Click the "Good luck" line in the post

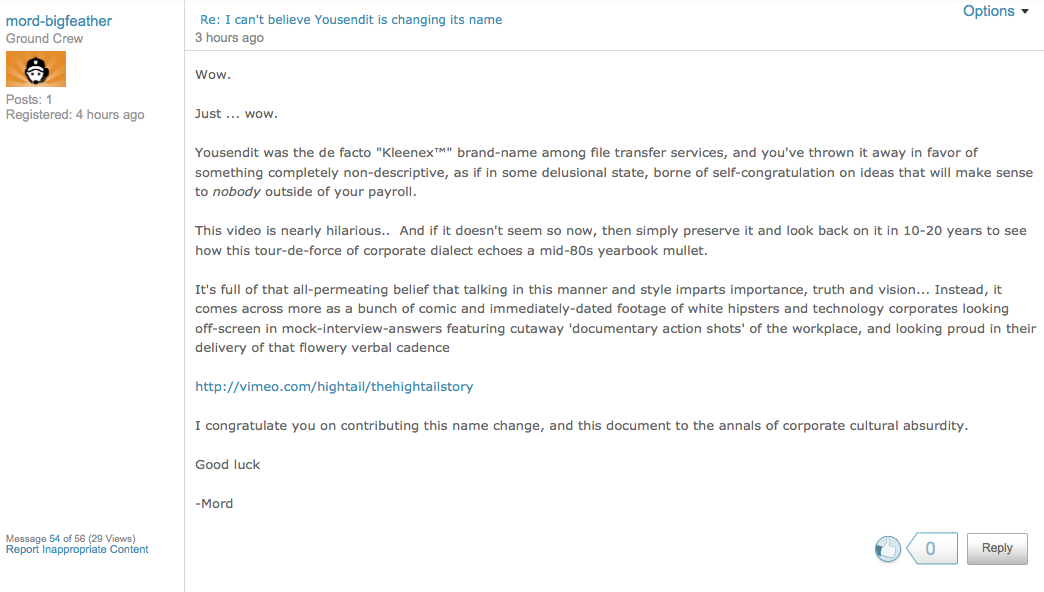pos(227,464)
